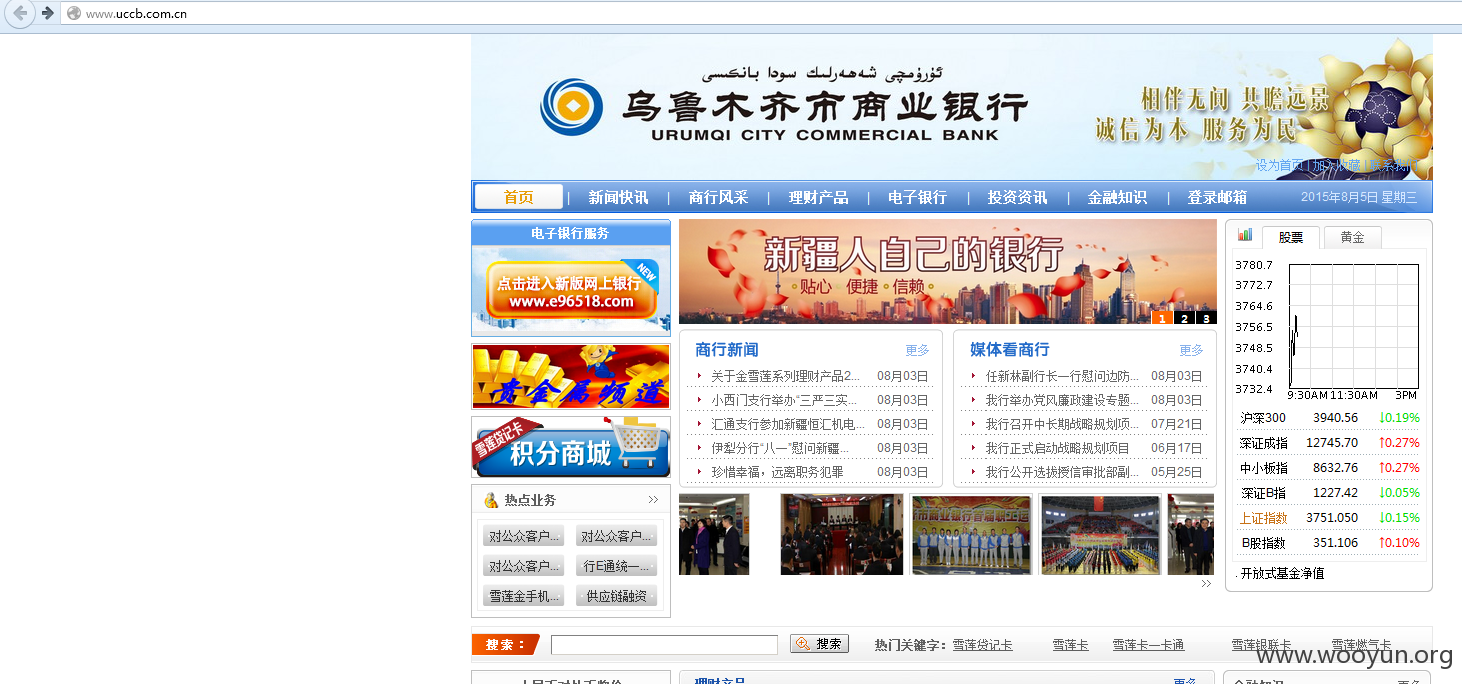Click the 深证成指 index row
The height and width of the screenshot is (684, 1462).
coord(1329,443)
